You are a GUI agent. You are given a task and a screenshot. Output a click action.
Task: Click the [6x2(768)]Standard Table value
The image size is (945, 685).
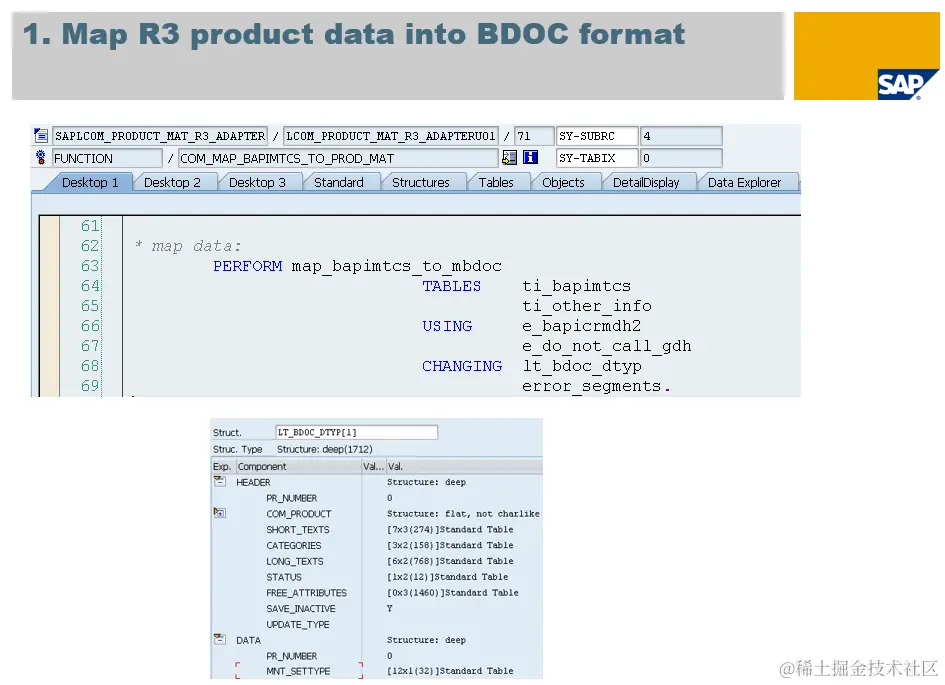pyautogui.click(x=450, y=560)
